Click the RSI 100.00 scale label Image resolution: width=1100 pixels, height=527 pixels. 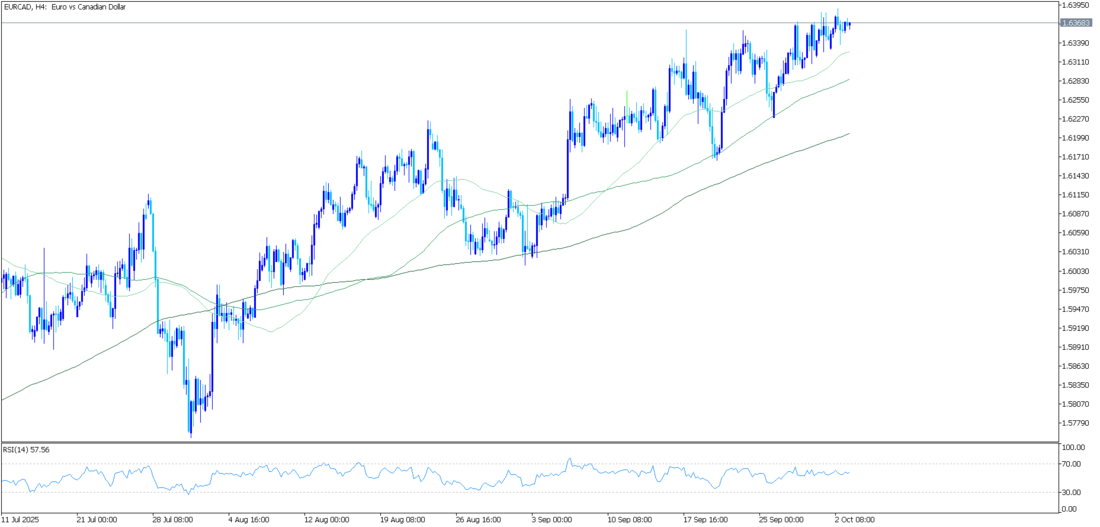1076,448
